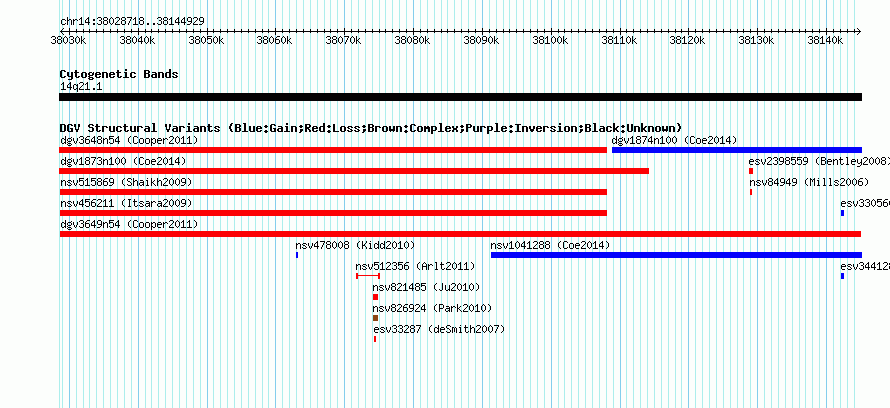
Task: Click the 38130k ruler tick label
Action: click(757, 41)
